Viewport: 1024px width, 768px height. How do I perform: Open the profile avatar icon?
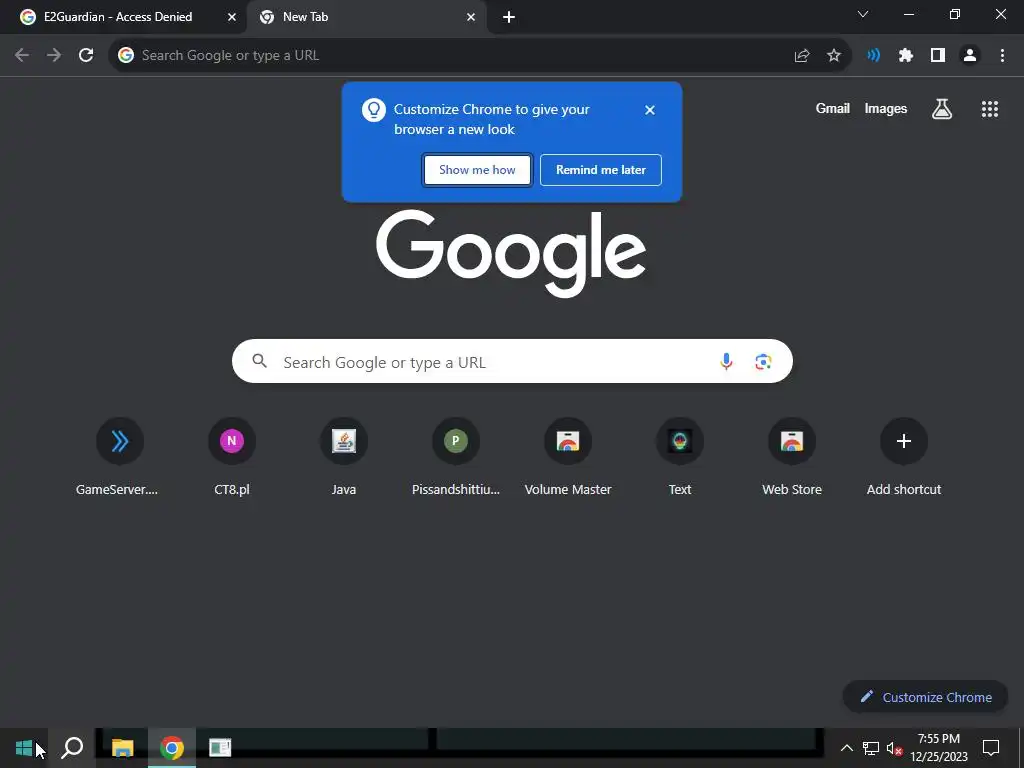(x=970, y=56)
